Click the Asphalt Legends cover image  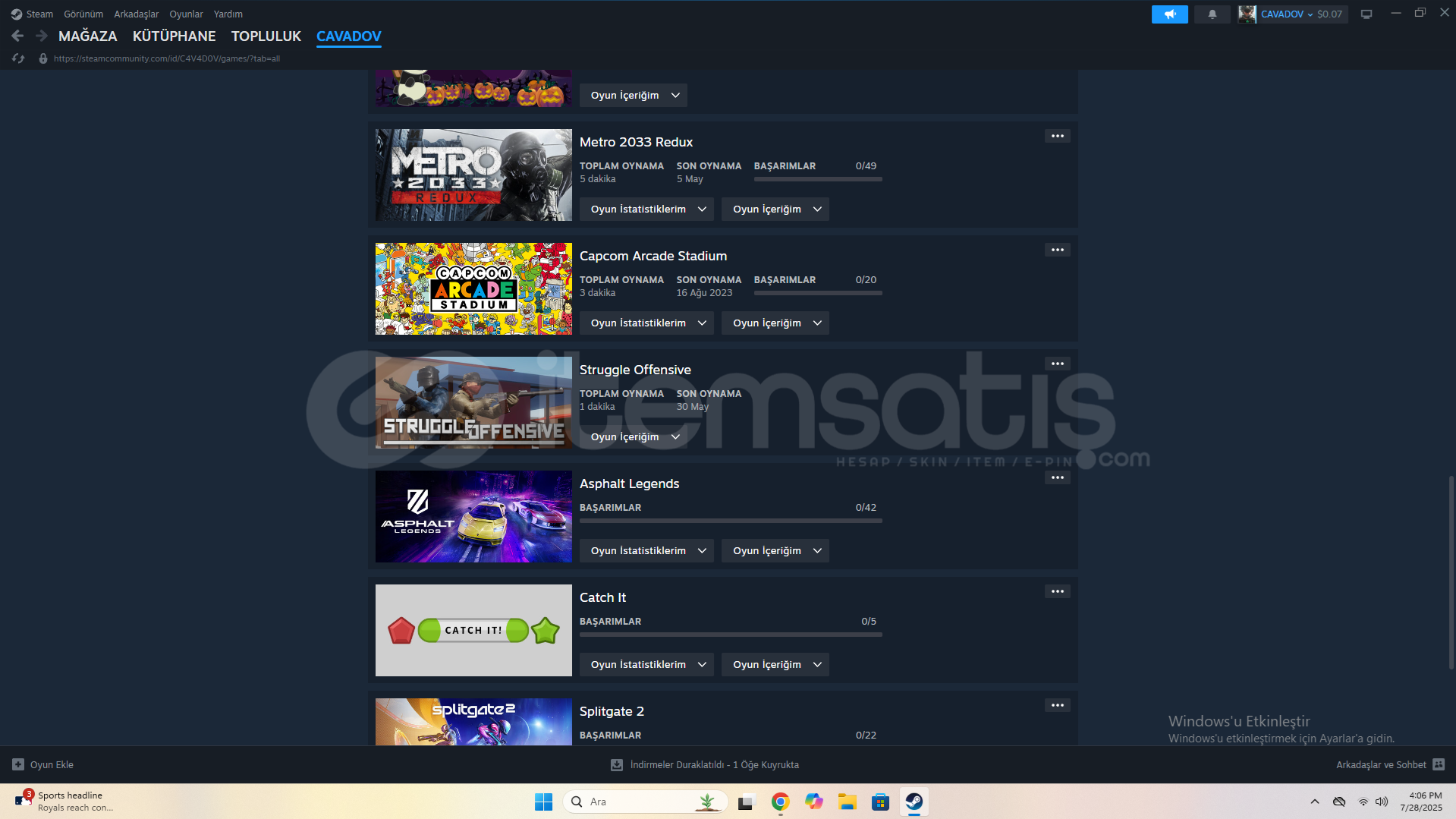473,516
